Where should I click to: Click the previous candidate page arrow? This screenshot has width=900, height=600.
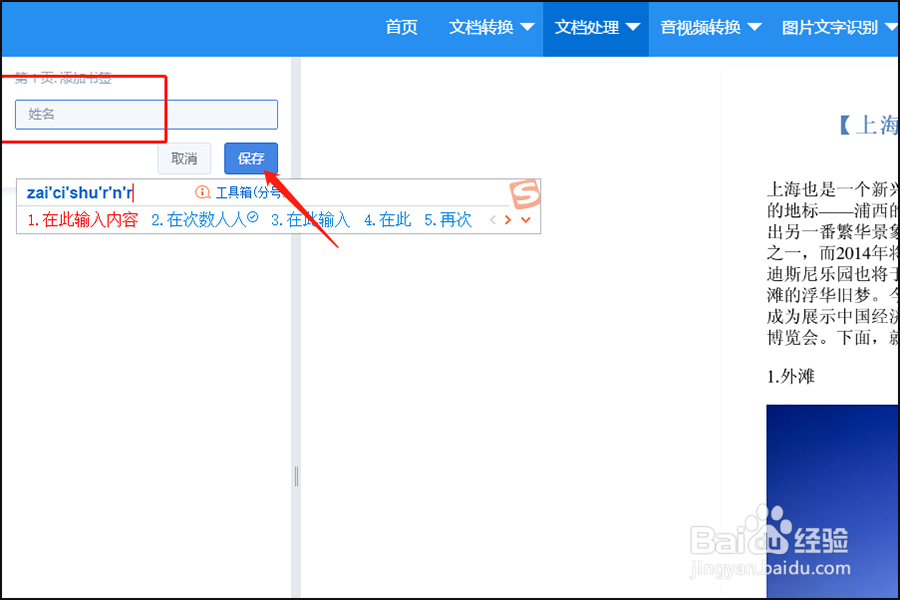click(493, 219)
